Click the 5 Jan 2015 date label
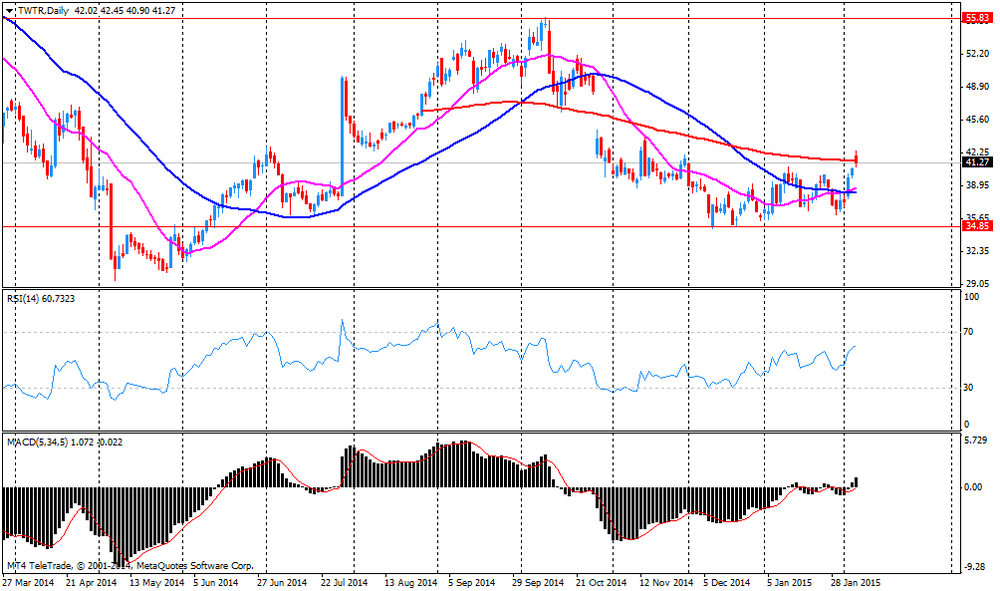 [789, 583]
